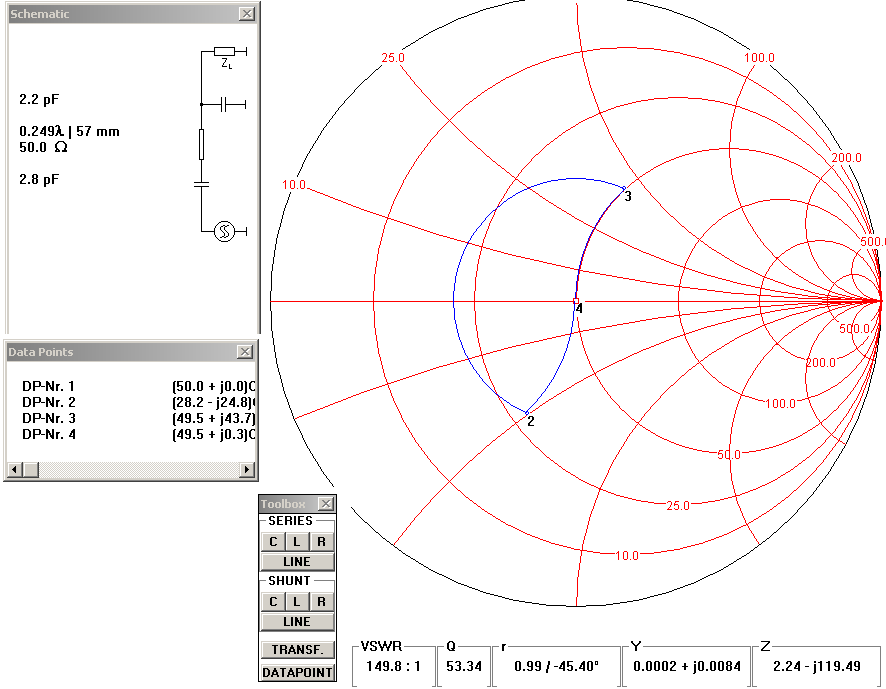Click the TRANSF. button in Toolbox
This screenshot has height=689, width=886.
coord(297,649)
